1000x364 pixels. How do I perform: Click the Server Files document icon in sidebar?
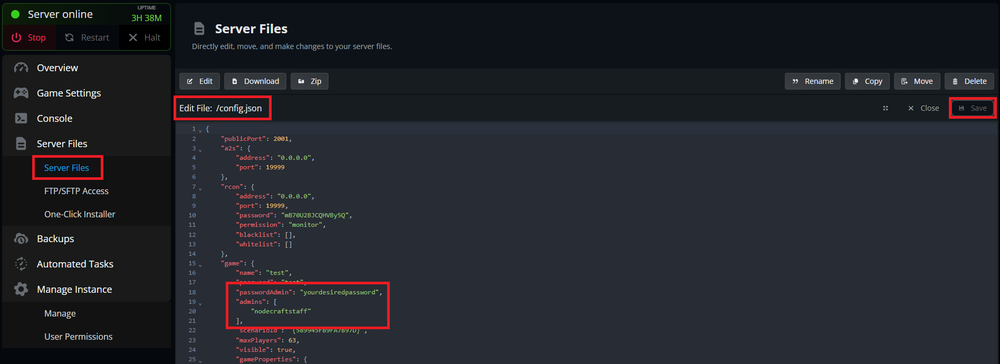(x=22, y=143)
